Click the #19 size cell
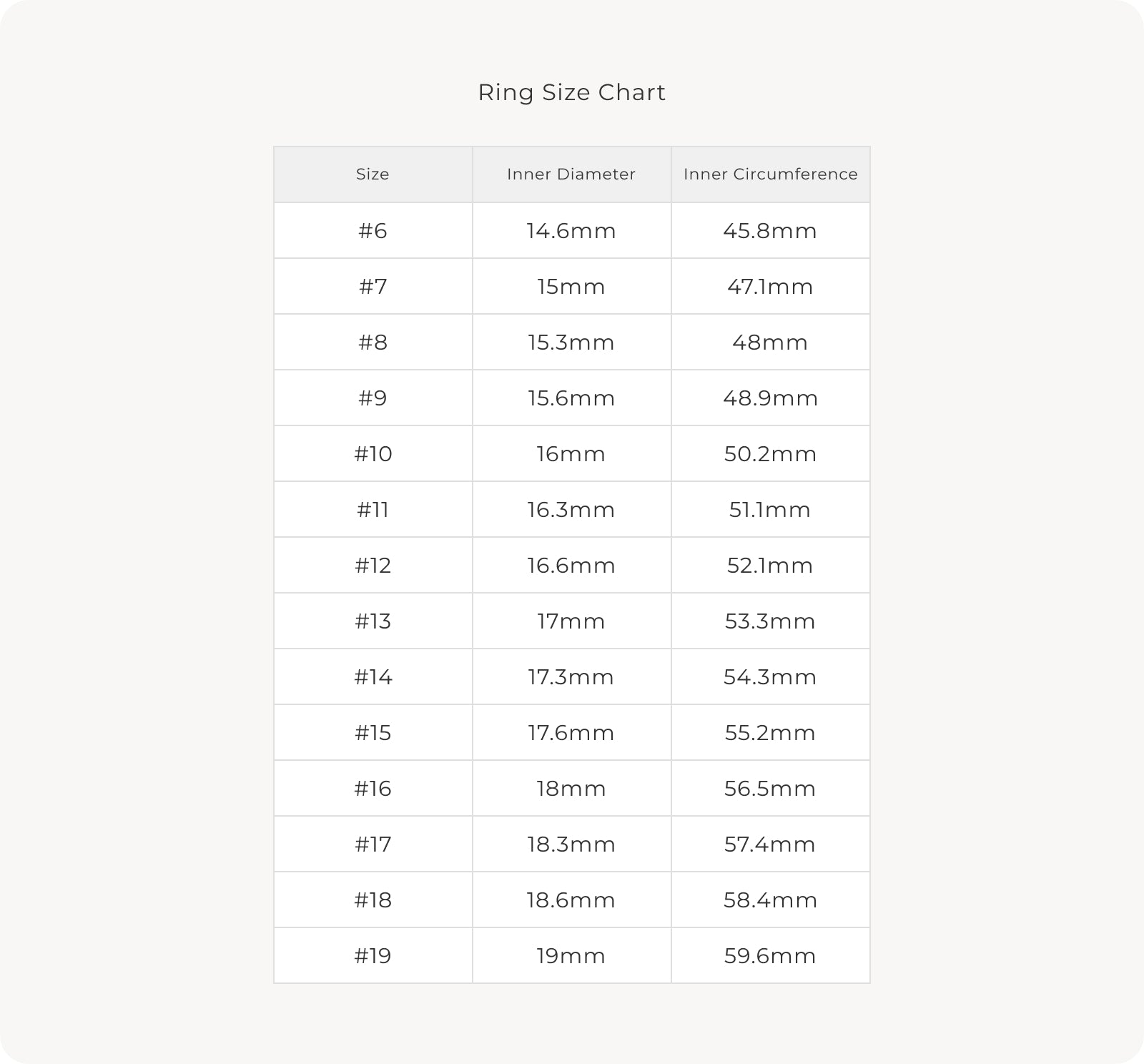 (x=373, y=956)
